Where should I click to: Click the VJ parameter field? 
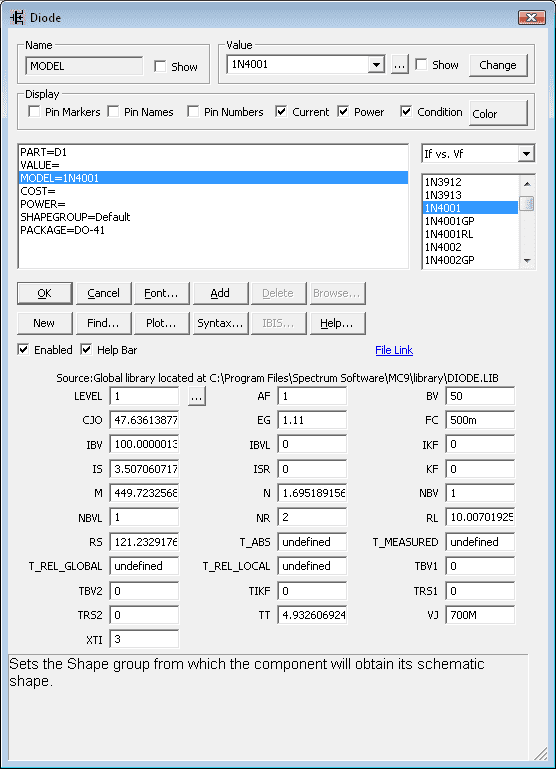[480, 615]
